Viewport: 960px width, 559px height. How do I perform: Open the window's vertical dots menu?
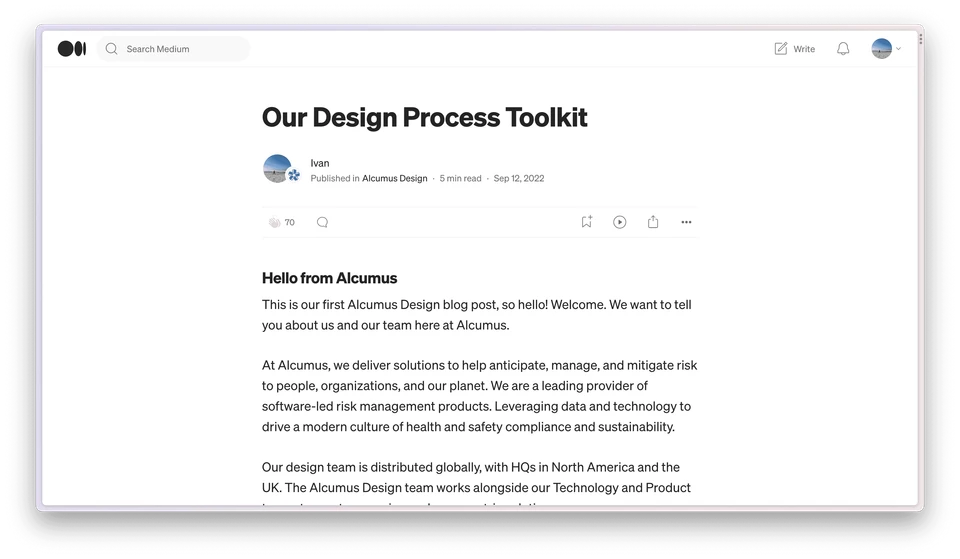920,39
